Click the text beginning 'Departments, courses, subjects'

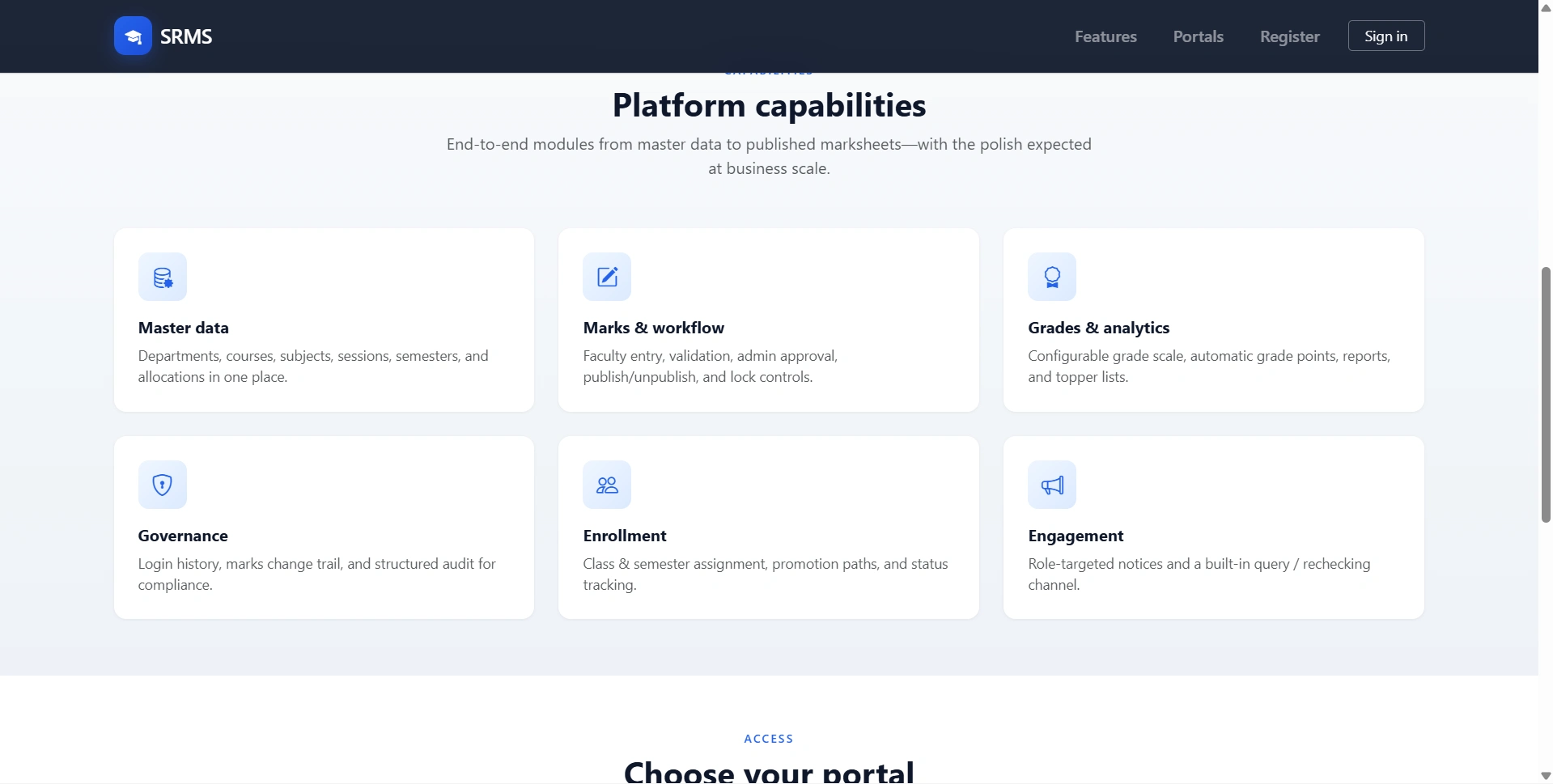(313, 367)
